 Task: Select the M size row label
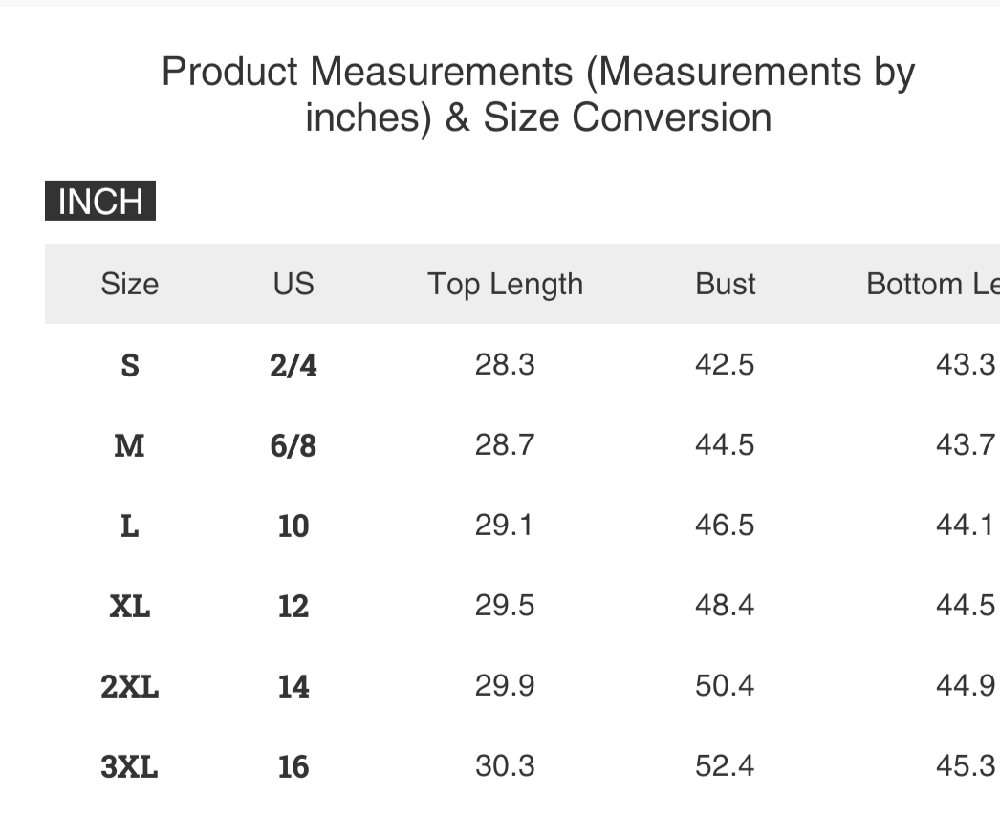point(130,446)
